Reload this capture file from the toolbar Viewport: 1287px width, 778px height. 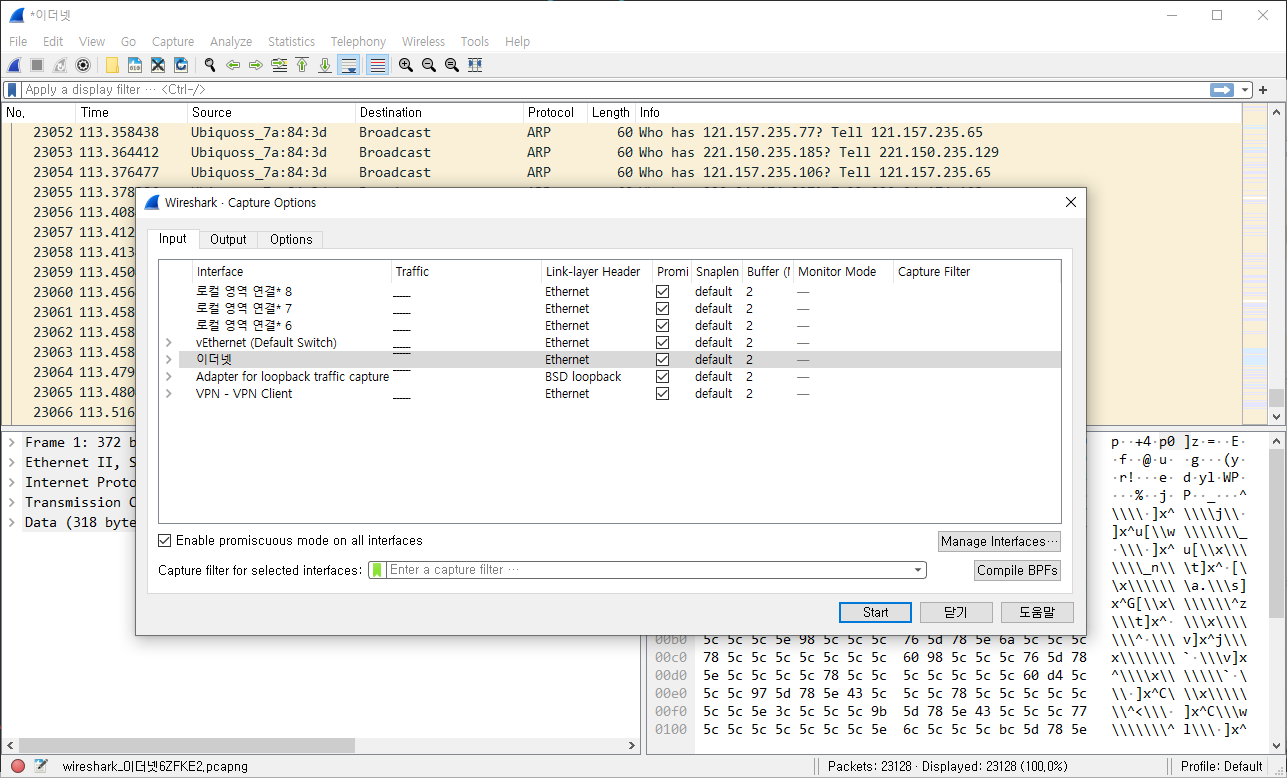coord(181,65)
